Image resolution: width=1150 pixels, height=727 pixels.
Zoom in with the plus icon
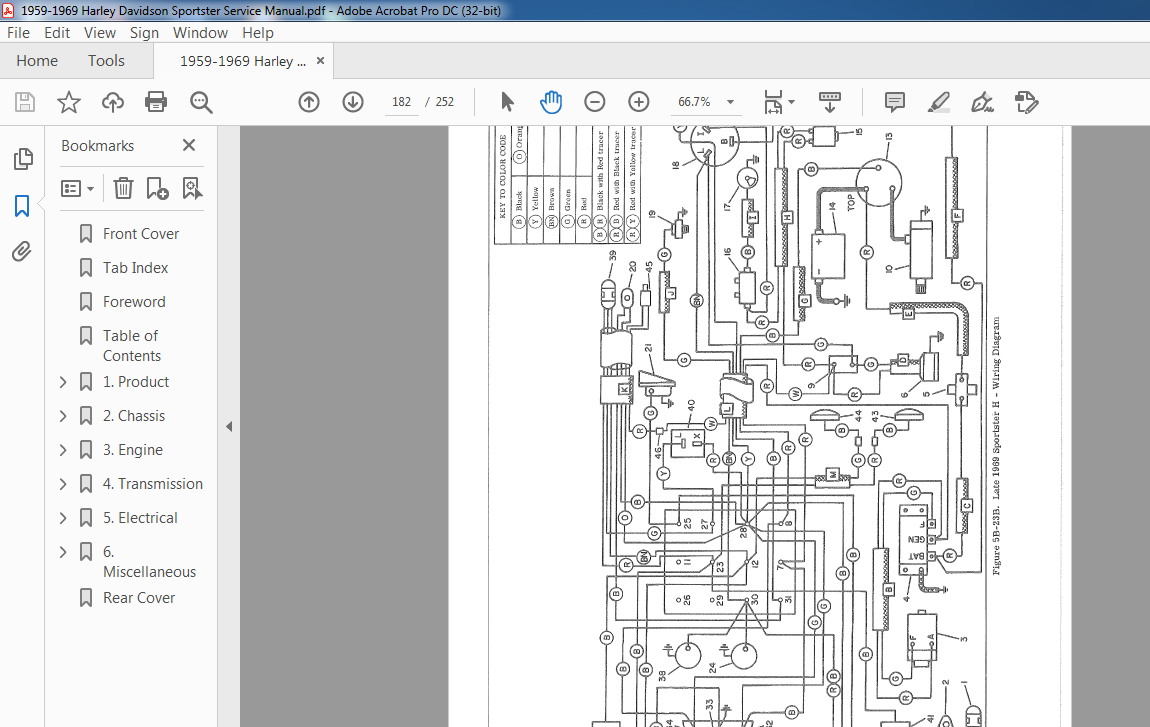pos(639,102)
